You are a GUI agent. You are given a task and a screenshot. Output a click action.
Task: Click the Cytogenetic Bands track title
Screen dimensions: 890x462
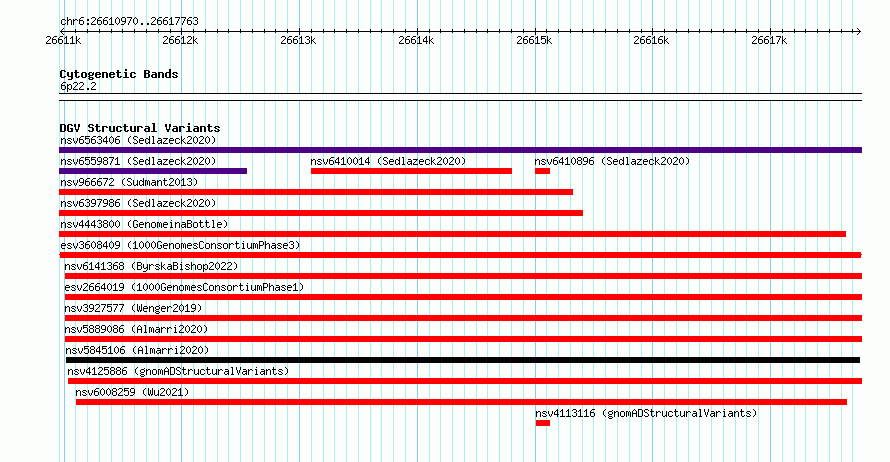tap(119, 74)
